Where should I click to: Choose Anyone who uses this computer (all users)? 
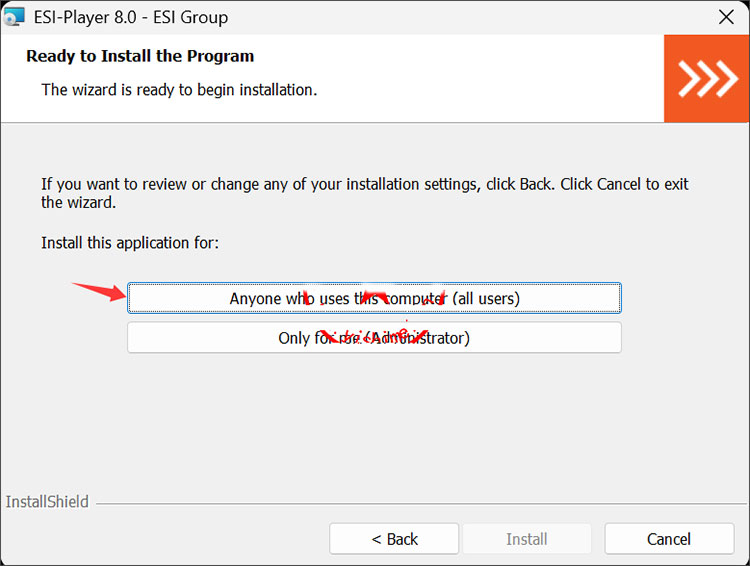coord(374,298)
